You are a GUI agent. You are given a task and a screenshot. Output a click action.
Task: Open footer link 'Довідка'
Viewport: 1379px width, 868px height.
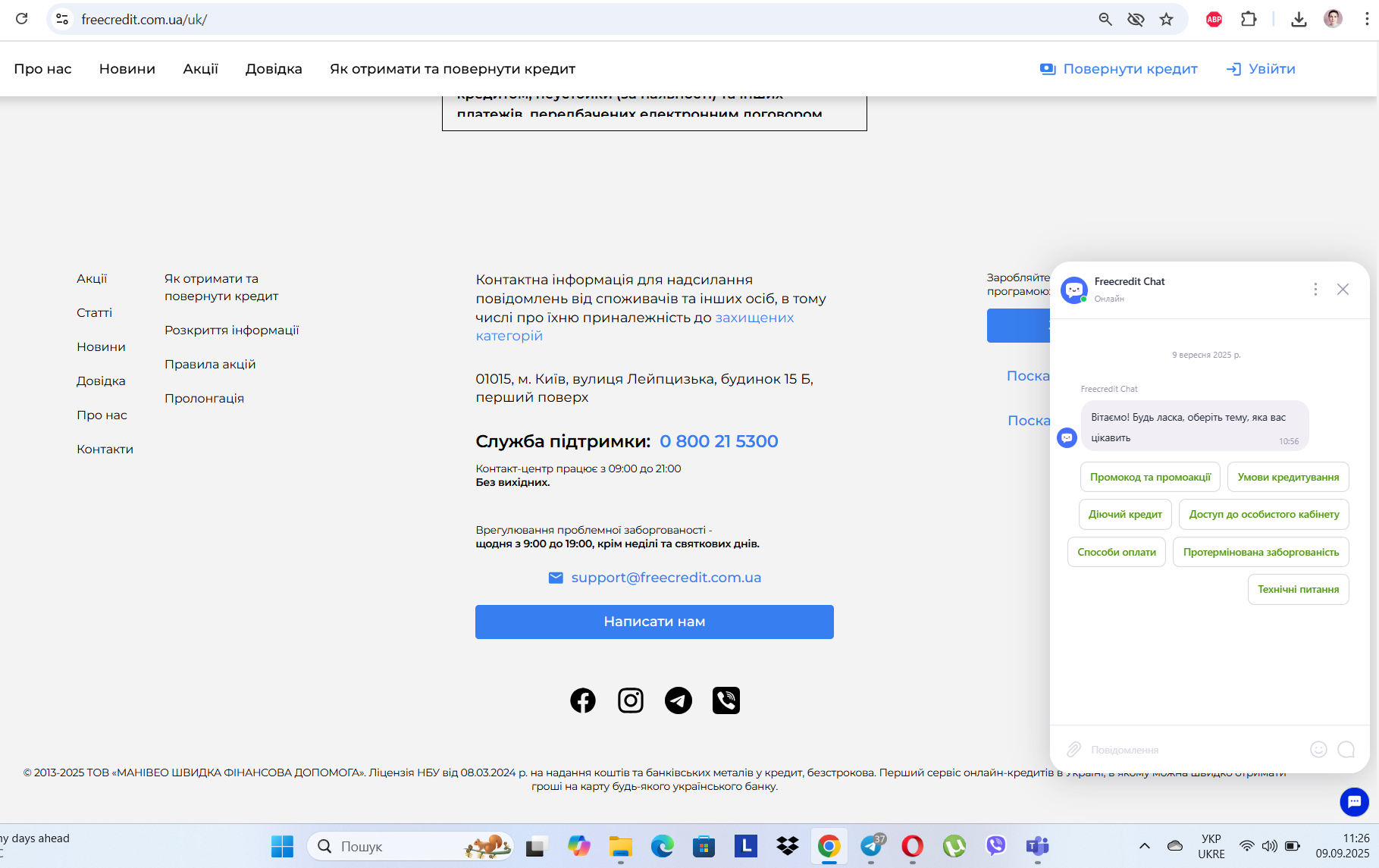(x=101, y=381)
